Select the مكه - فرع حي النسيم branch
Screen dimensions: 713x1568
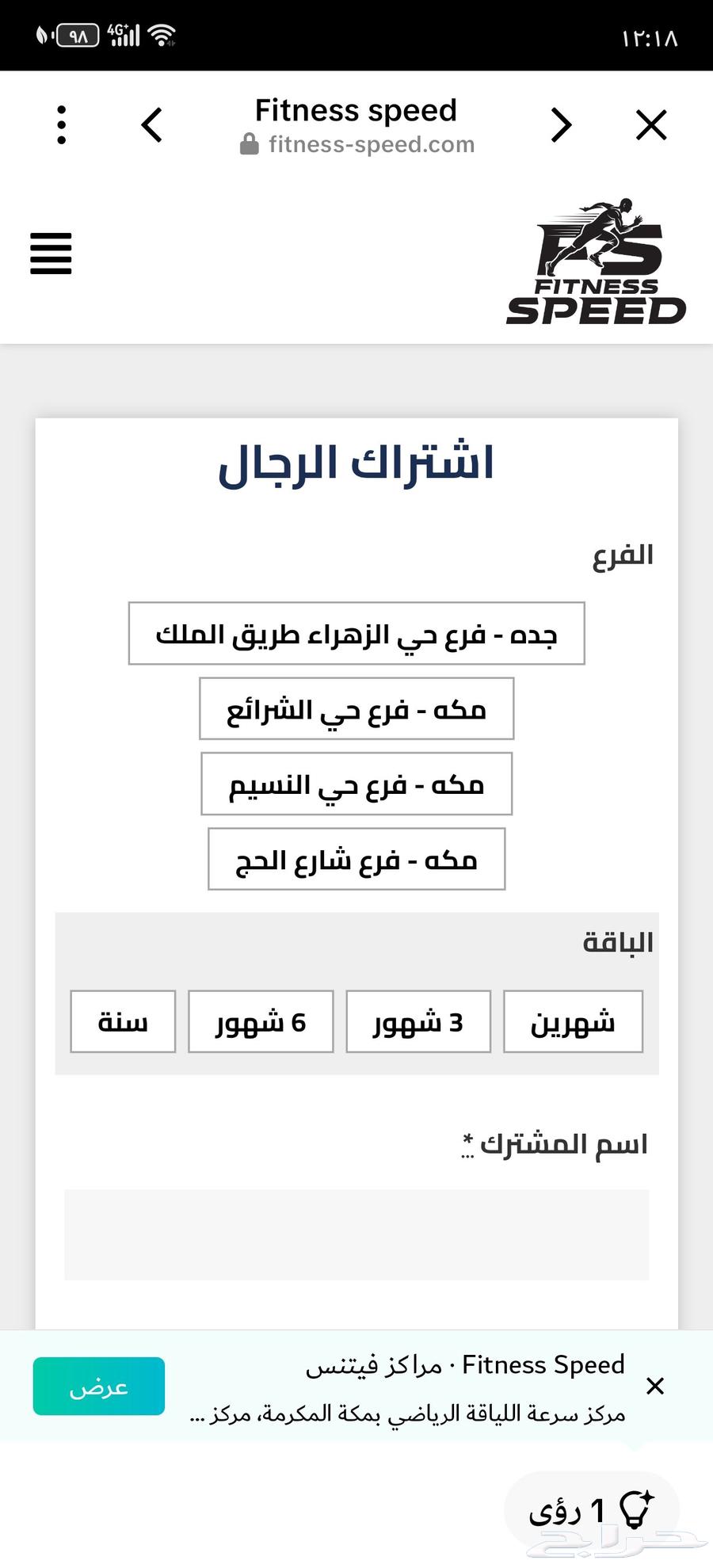(x=356, y=784)
